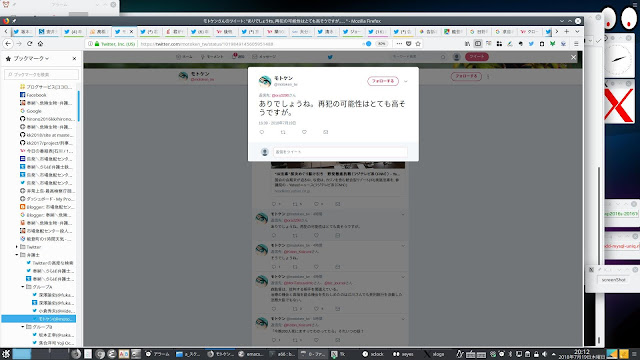Open the Twitter ホーム nav link
640x360 pixels.
[184, 57]
